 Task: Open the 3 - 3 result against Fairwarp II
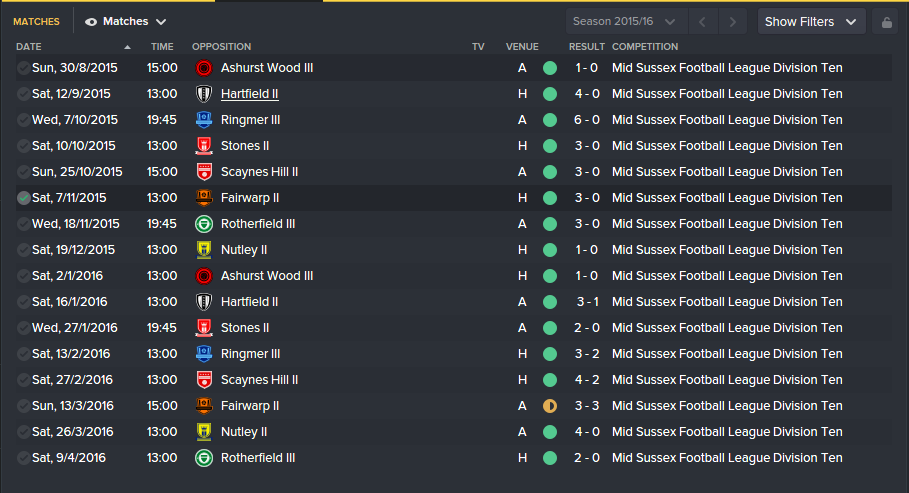point(587,406)
